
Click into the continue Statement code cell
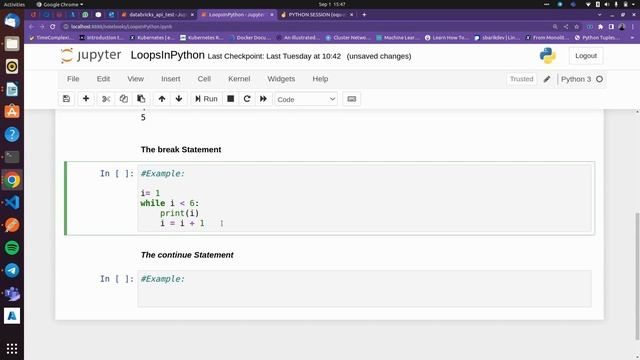pyautogui.click(x=364, y=288)
